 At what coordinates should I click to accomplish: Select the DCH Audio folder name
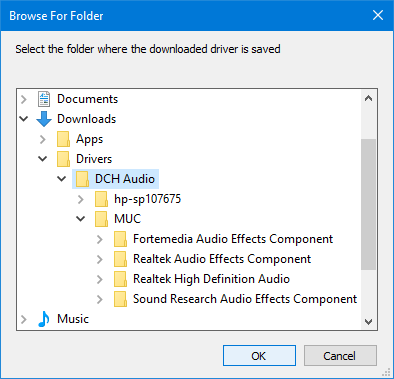(x=125, y=179)
